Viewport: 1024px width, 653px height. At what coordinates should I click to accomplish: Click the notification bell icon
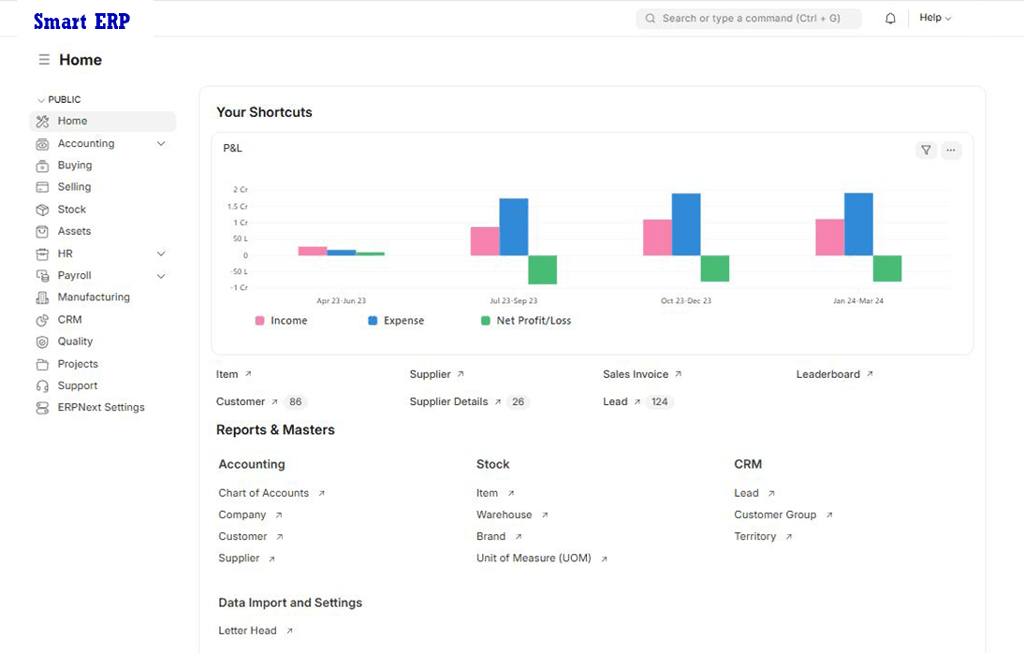pyautogui.click(x=890, y=18)
